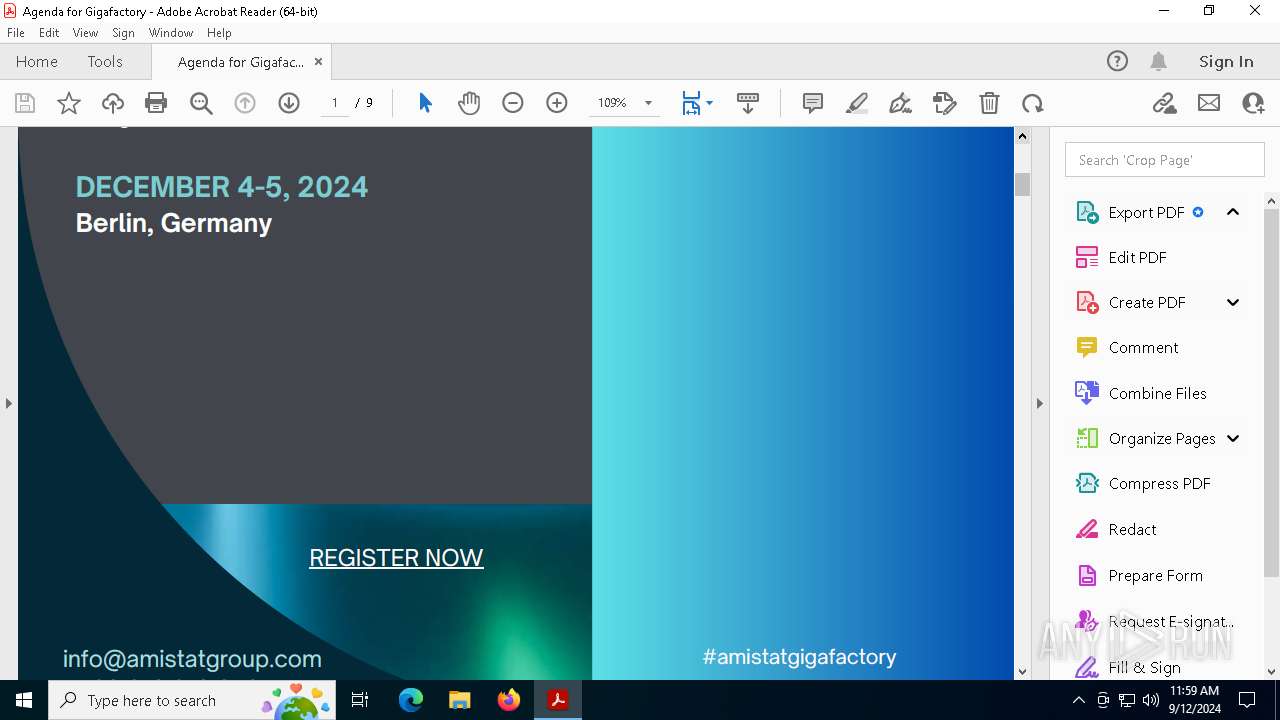The image size is (1280, 720).
Task: Click the page number field
Action: 334,103
